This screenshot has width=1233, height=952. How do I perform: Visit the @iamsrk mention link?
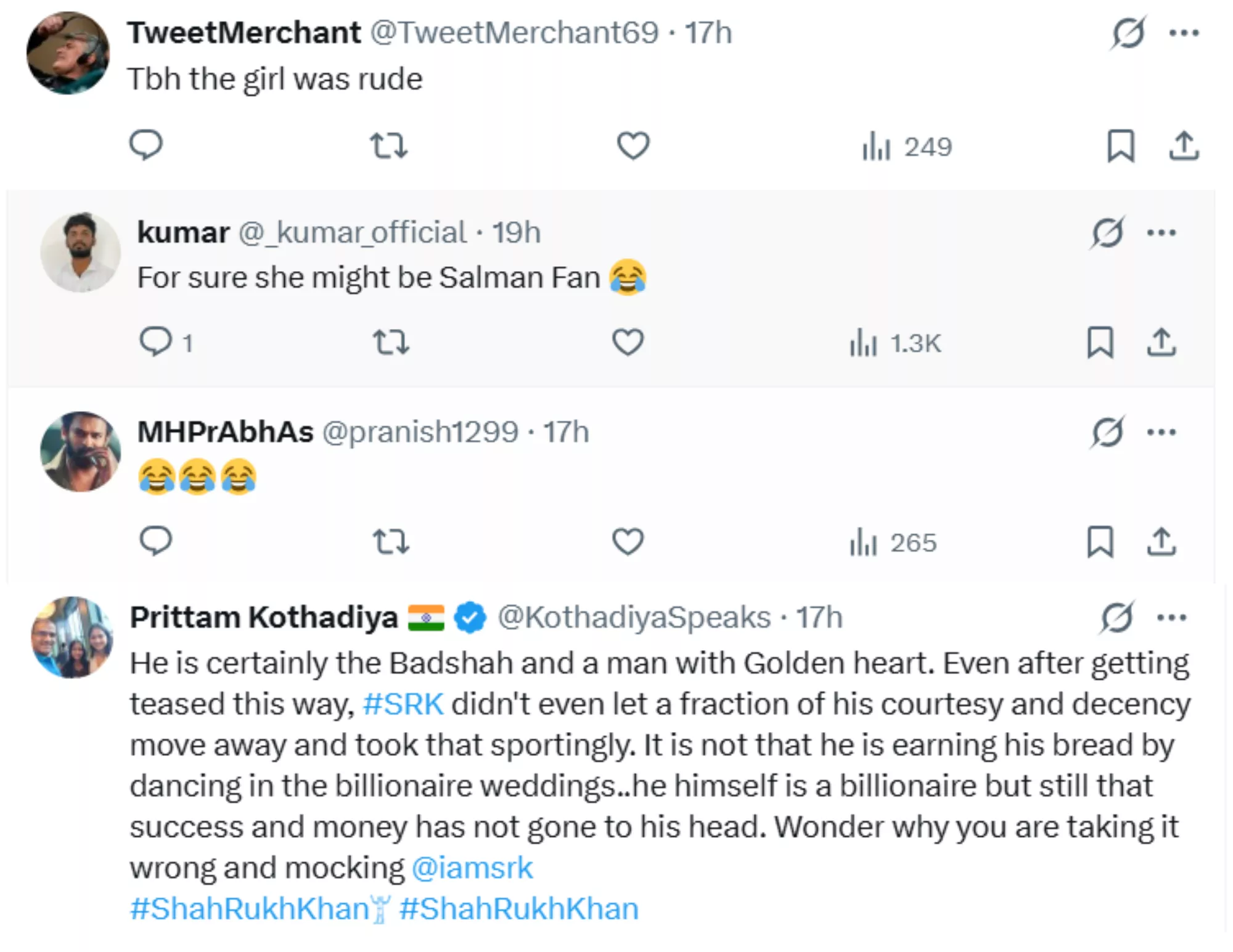(472, 868)
